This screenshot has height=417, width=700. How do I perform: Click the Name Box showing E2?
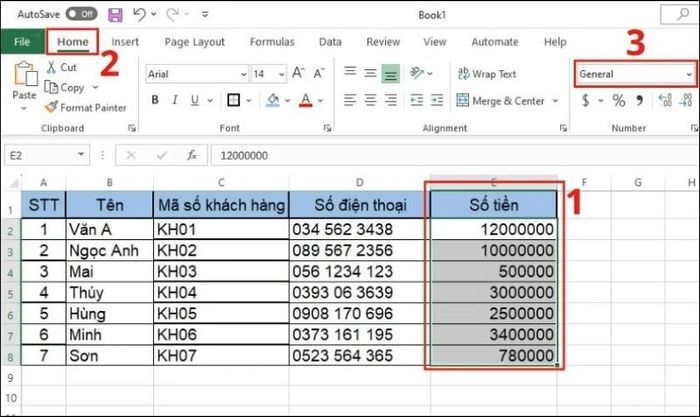click(x=47, y=155)
